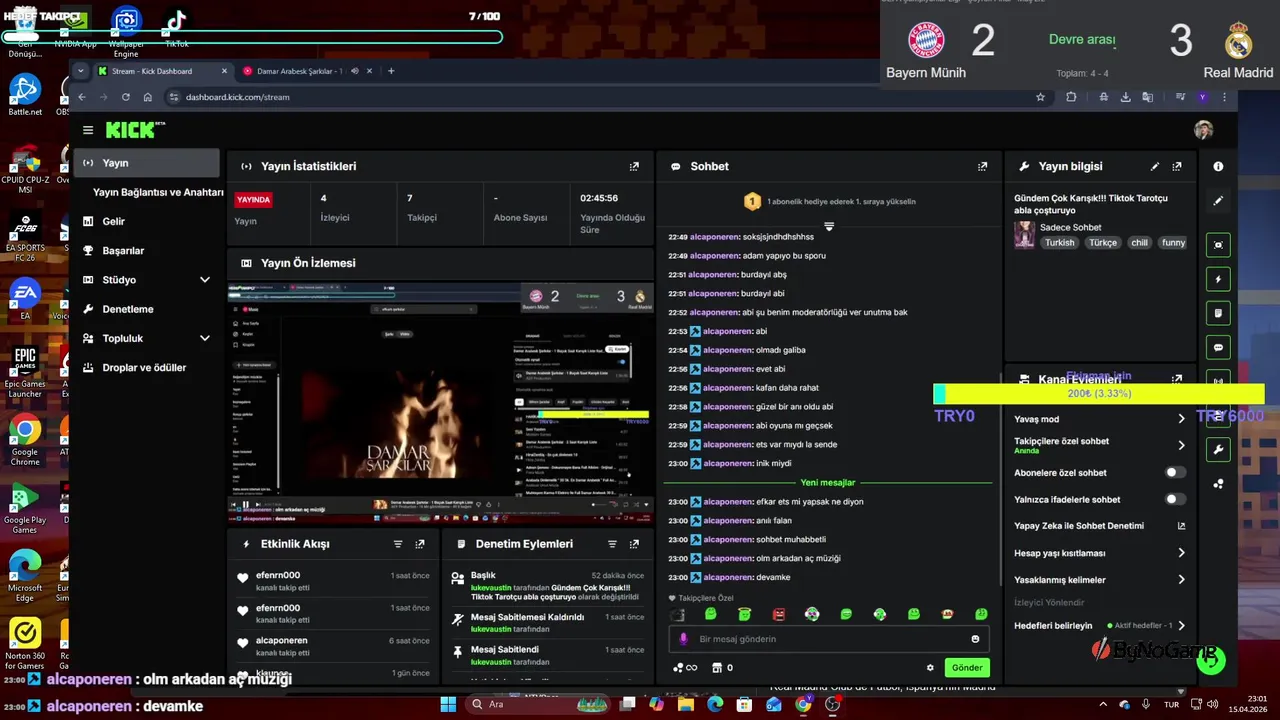Open the Kick hamburger menu

[88, 130]
